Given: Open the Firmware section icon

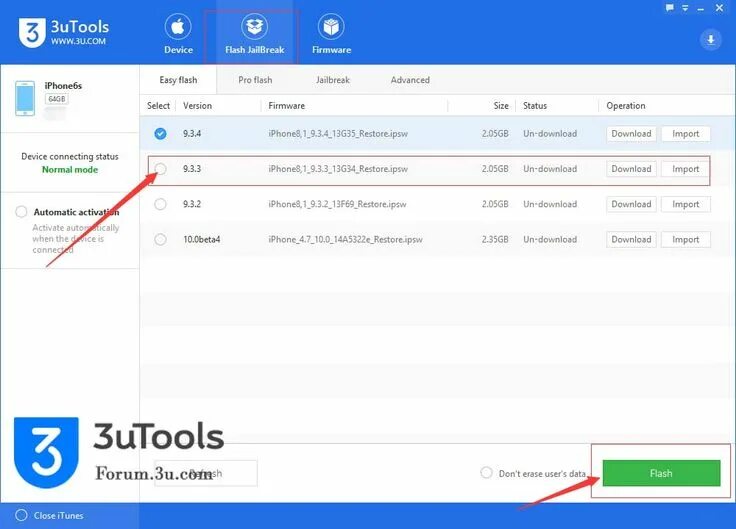Looking at the screenshot, I should [331, 27].
